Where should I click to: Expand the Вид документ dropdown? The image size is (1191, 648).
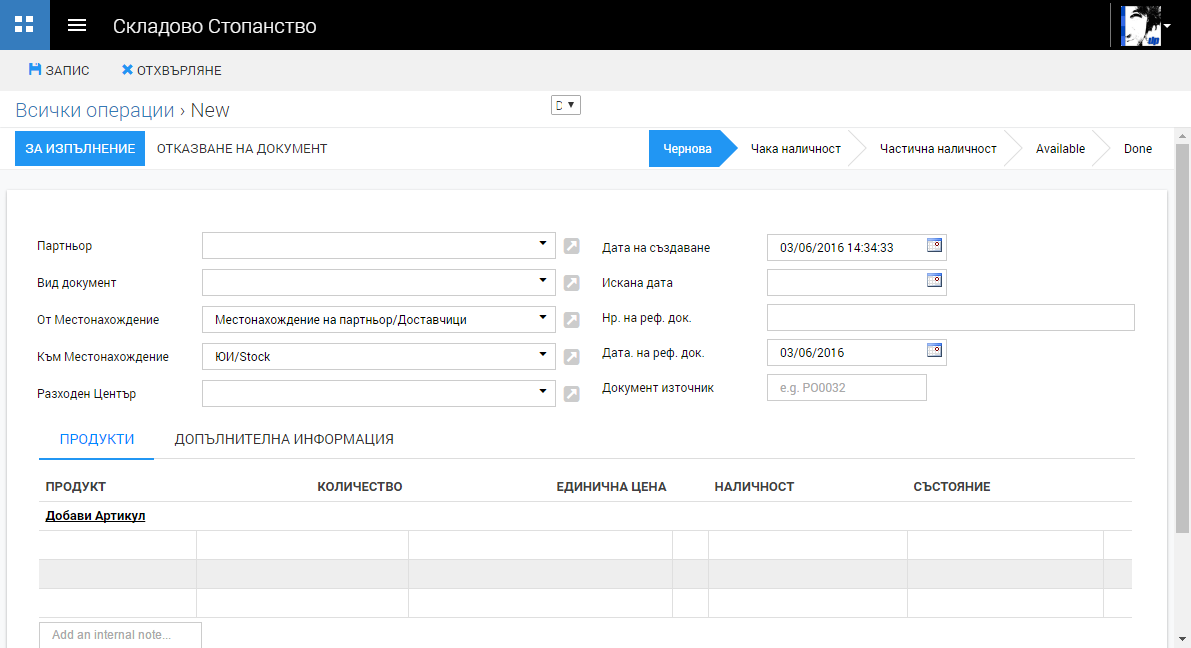tap(542, 280)
